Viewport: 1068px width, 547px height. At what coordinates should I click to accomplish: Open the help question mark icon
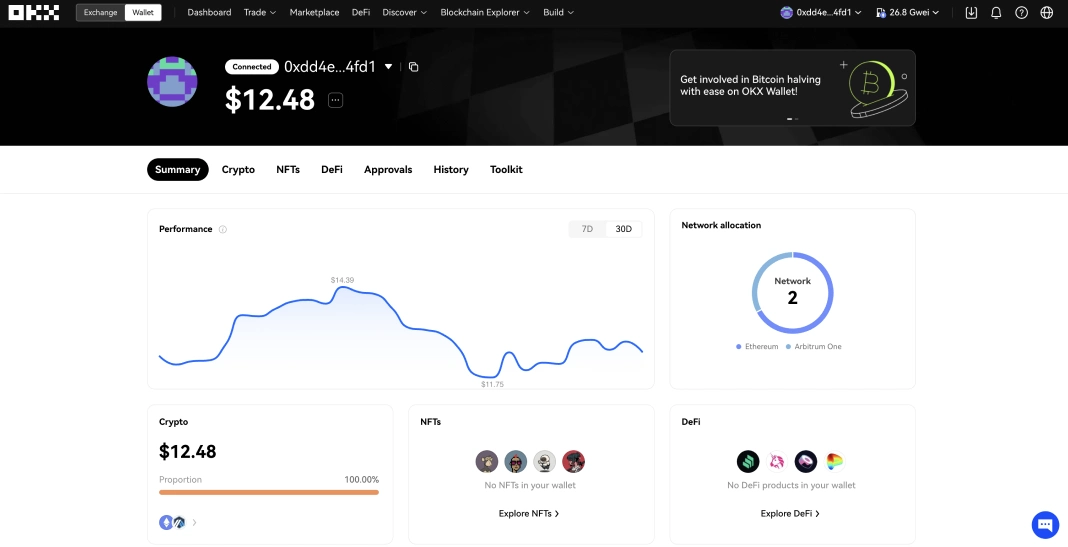(1021, 12)
